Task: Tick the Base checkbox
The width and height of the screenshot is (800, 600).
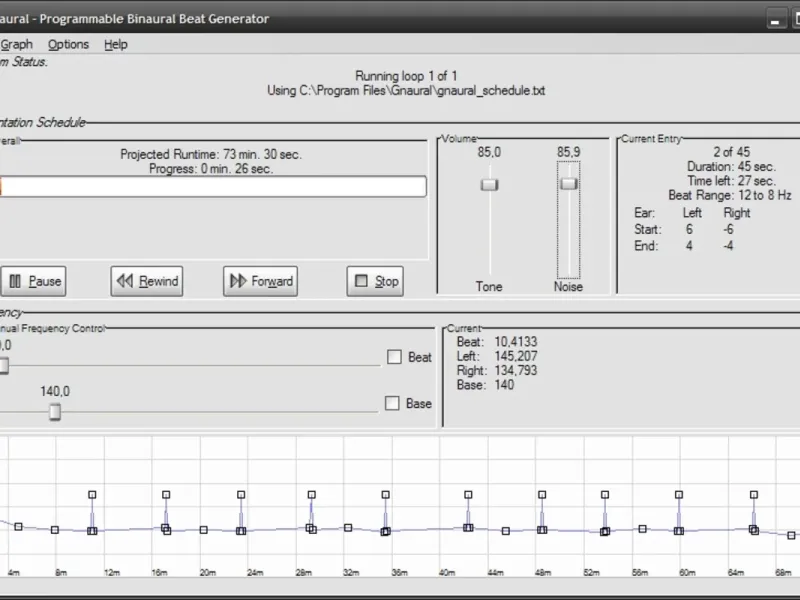Action: [x=392, y=403]
